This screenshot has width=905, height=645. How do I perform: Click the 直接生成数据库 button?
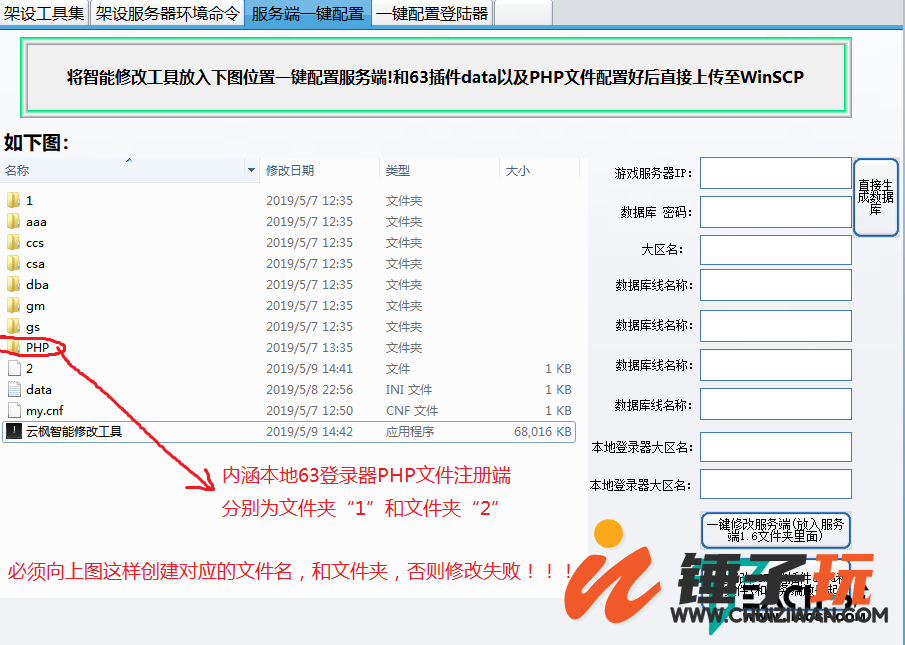[875, 197]
